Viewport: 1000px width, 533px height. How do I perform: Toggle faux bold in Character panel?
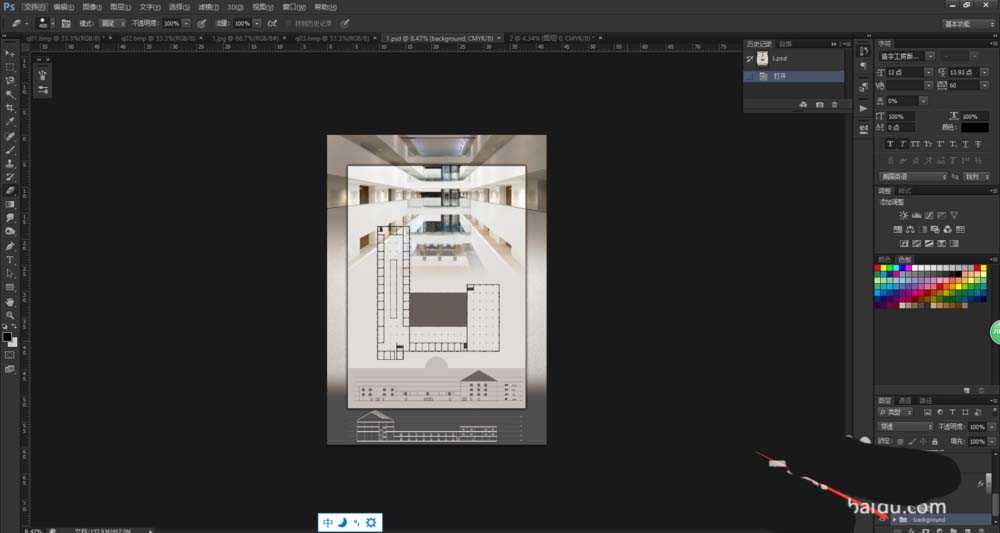(890, 143)
